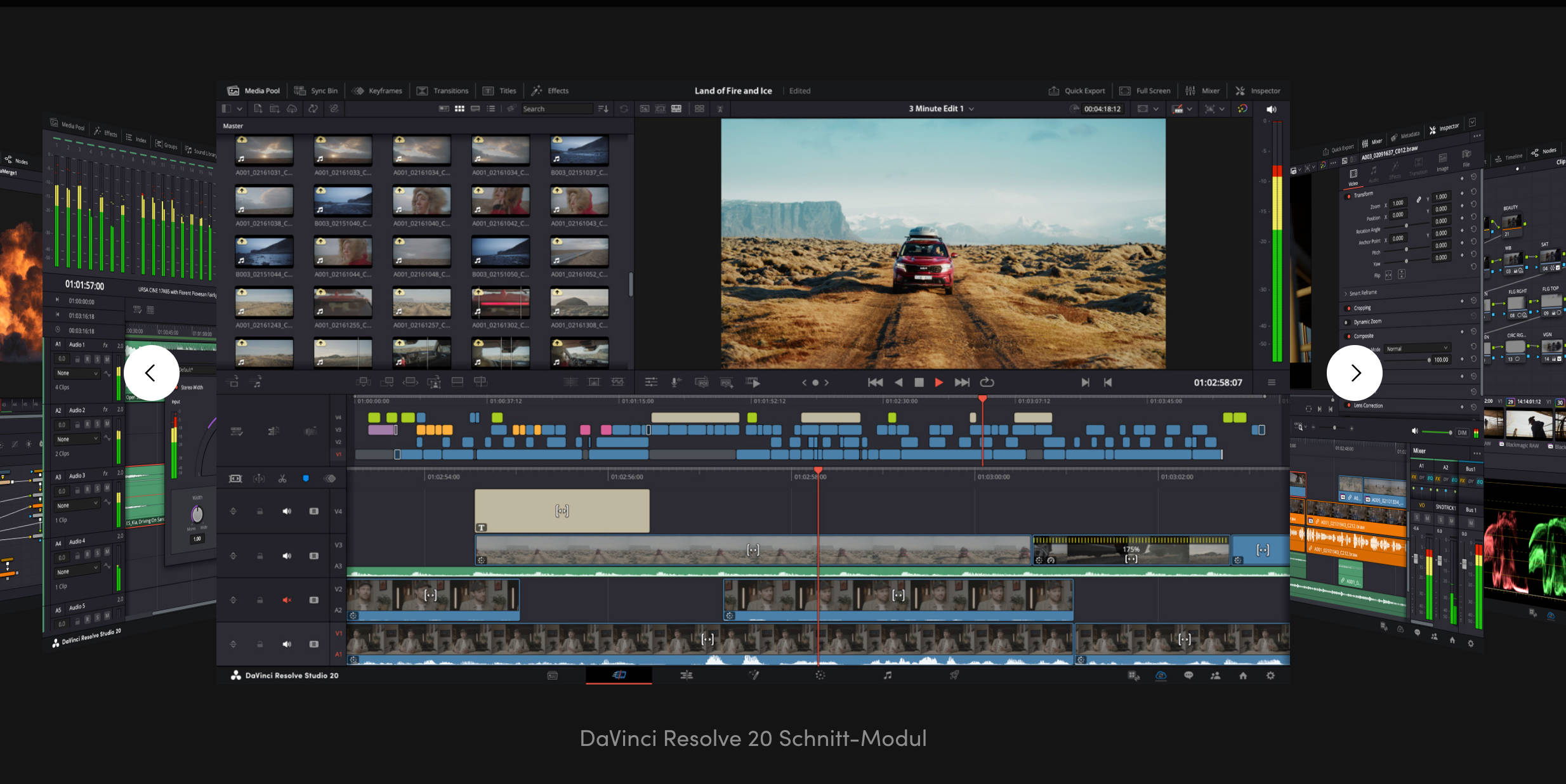
Task: Open the Deliver page
Action: (x=955, y=676)
